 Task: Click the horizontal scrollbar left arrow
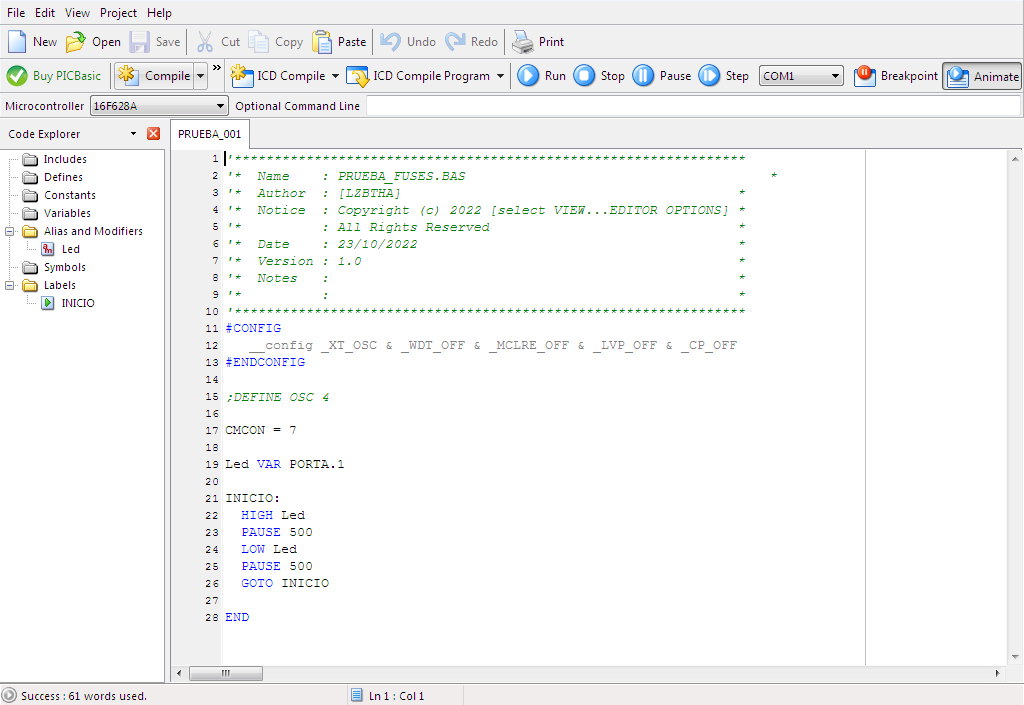click(x=180, y=673)
